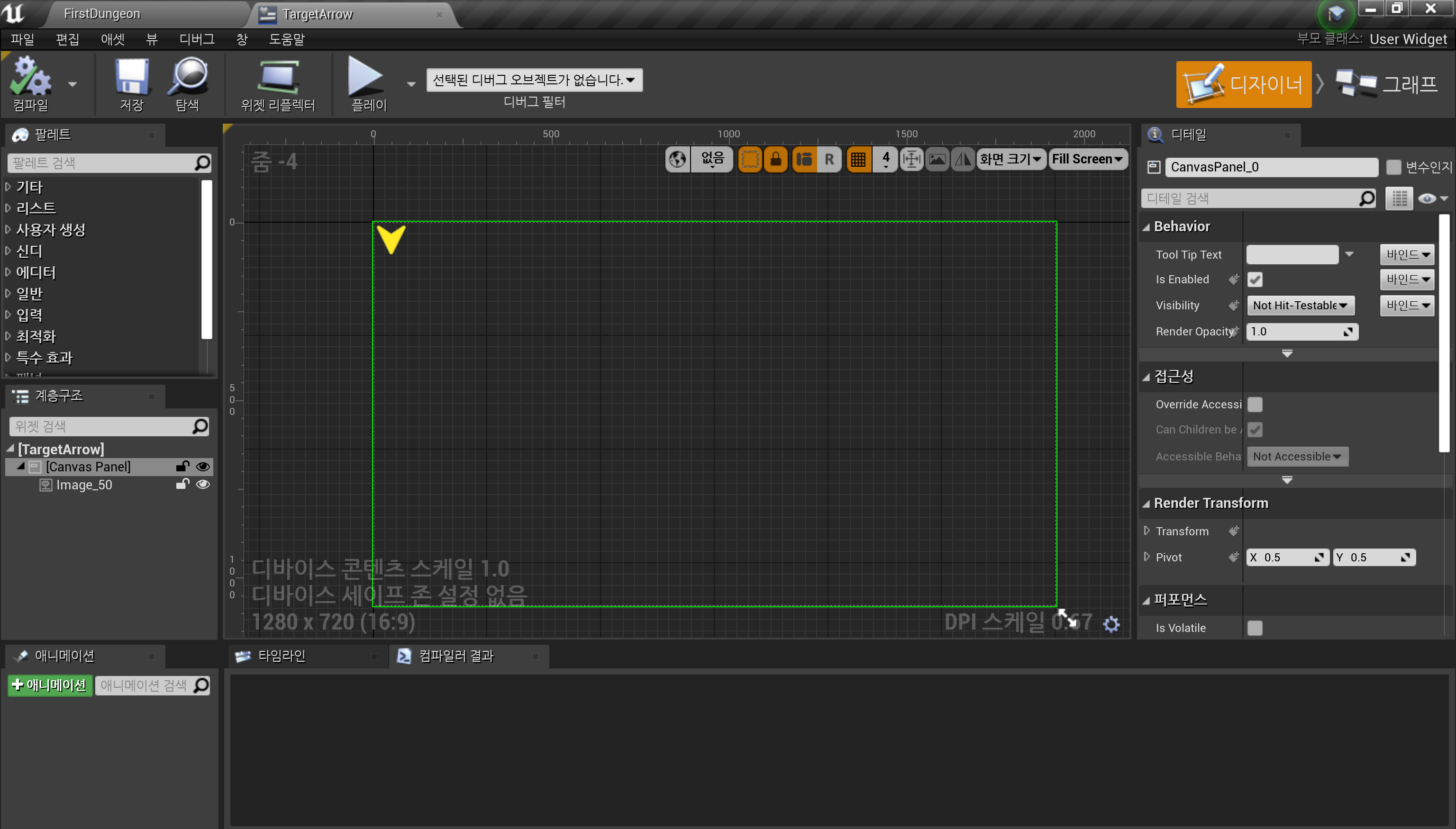Adjust the Render Opacity value slider
Viewport: 1456px width, 829px height.
1301,332
